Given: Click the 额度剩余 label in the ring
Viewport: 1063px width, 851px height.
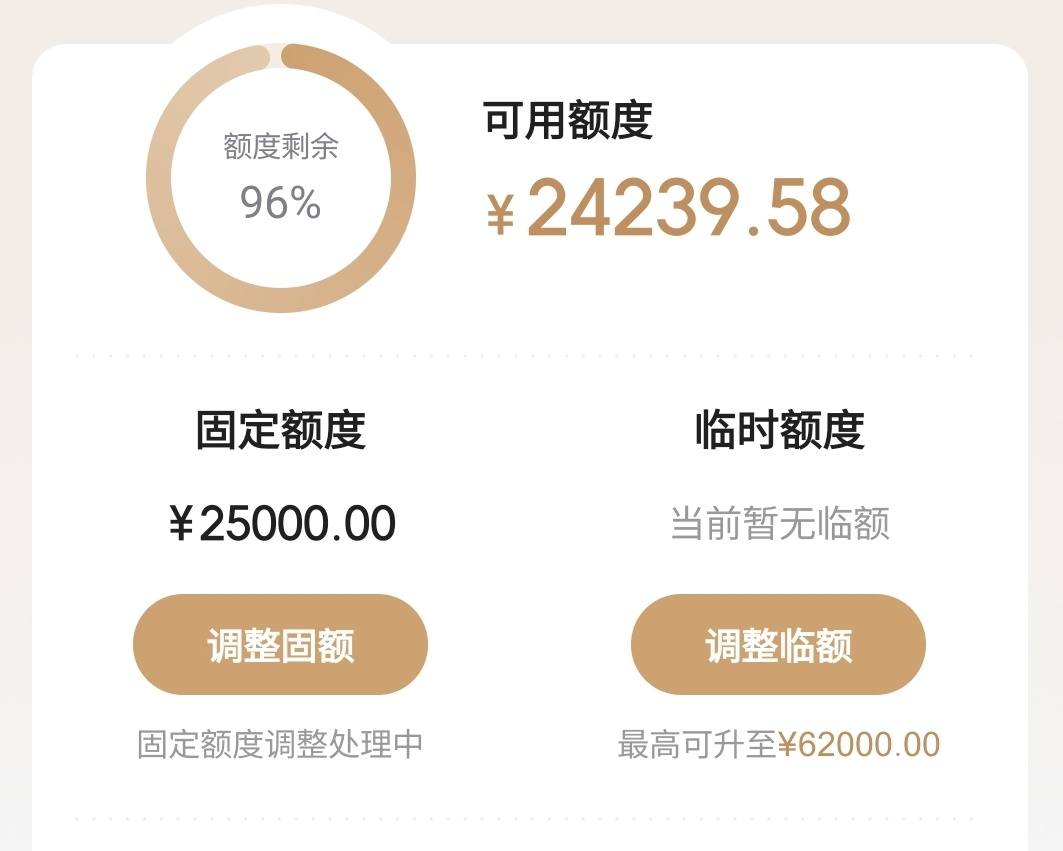Looking at the screenshot, I should (281, 146).
